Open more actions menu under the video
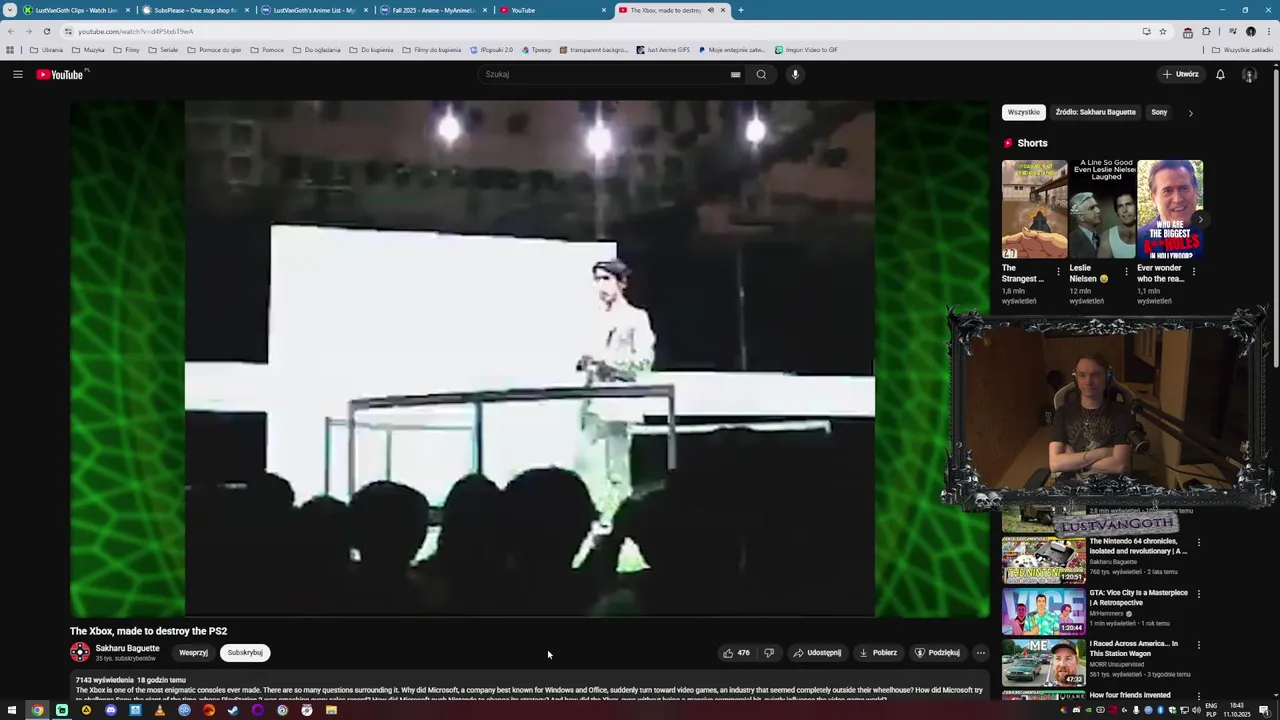This screenshot has height=720, width=1280. click(980, 653)
